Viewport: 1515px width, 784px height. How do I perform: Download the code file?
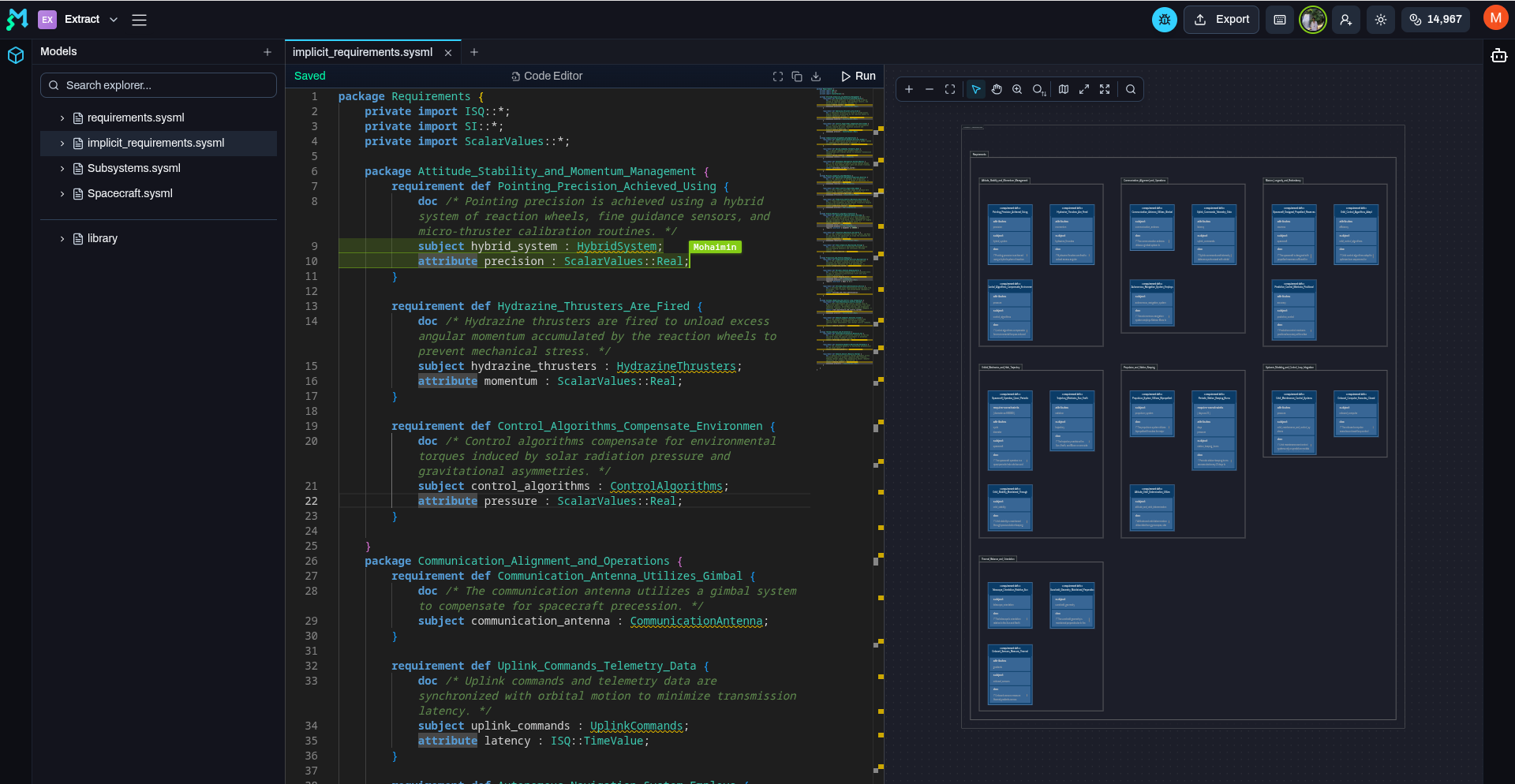click(816, 77)
